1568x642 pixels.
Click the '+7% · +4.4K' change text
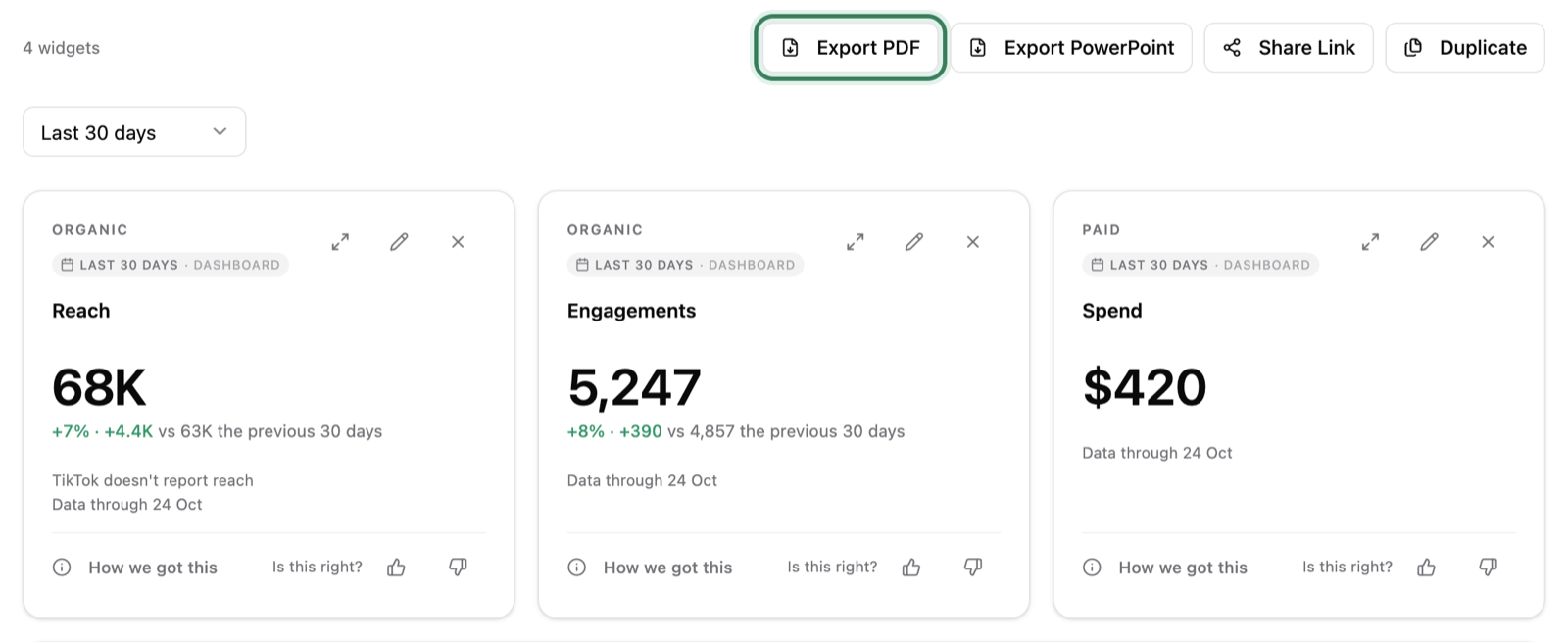[x=102, y=431]
